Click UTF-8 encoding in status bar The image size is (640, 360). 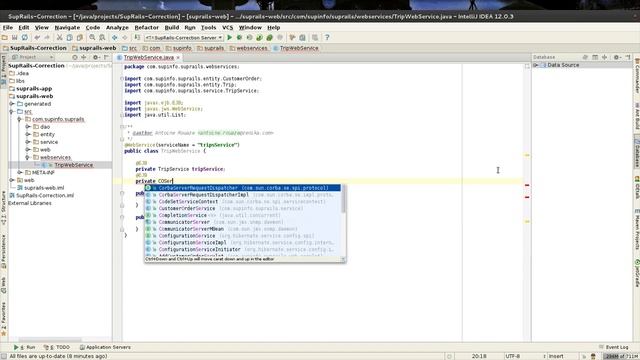pos(513,356)
